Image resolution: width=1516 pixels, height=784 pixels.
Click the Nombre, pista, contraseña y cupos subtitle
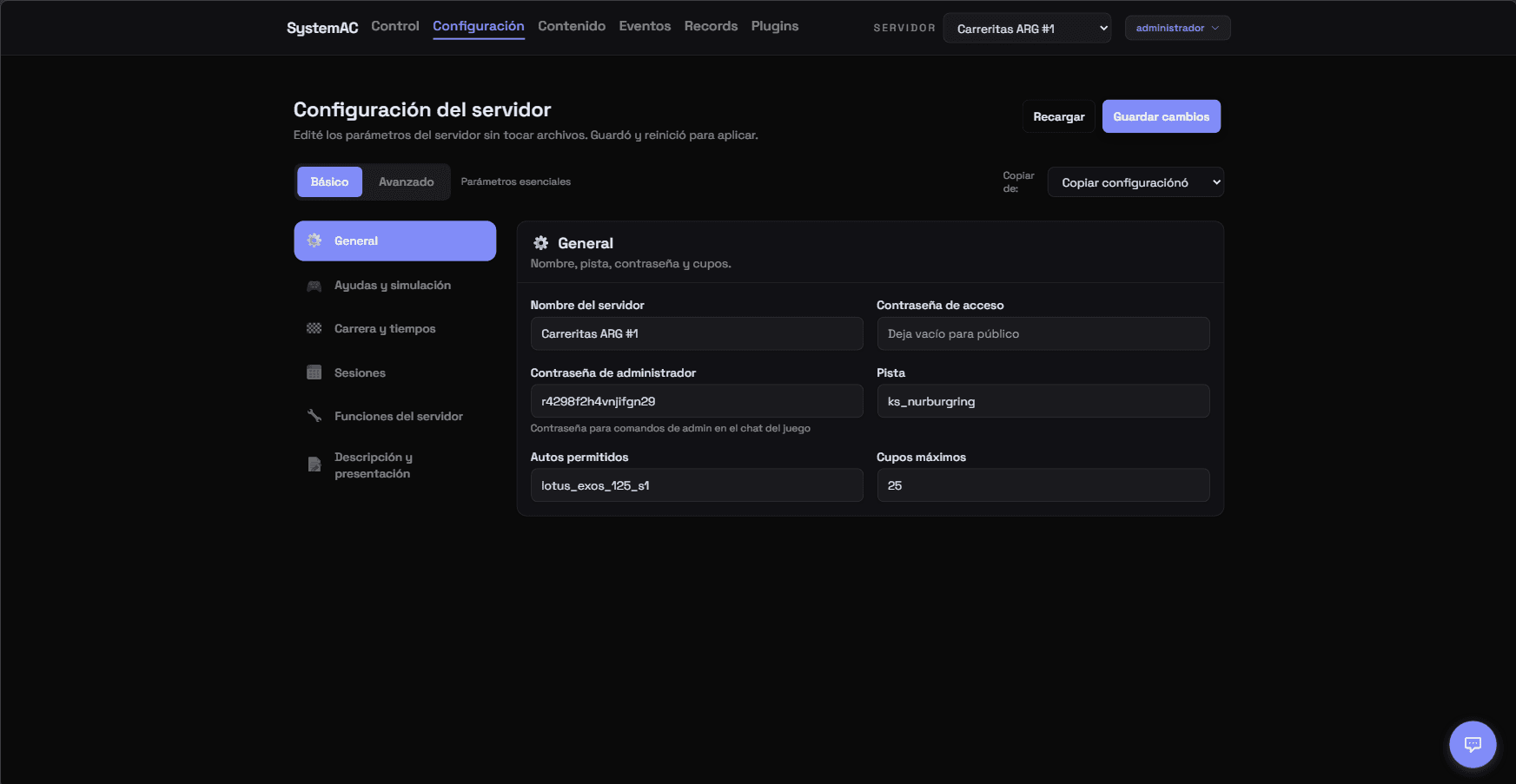pos(631,264)
